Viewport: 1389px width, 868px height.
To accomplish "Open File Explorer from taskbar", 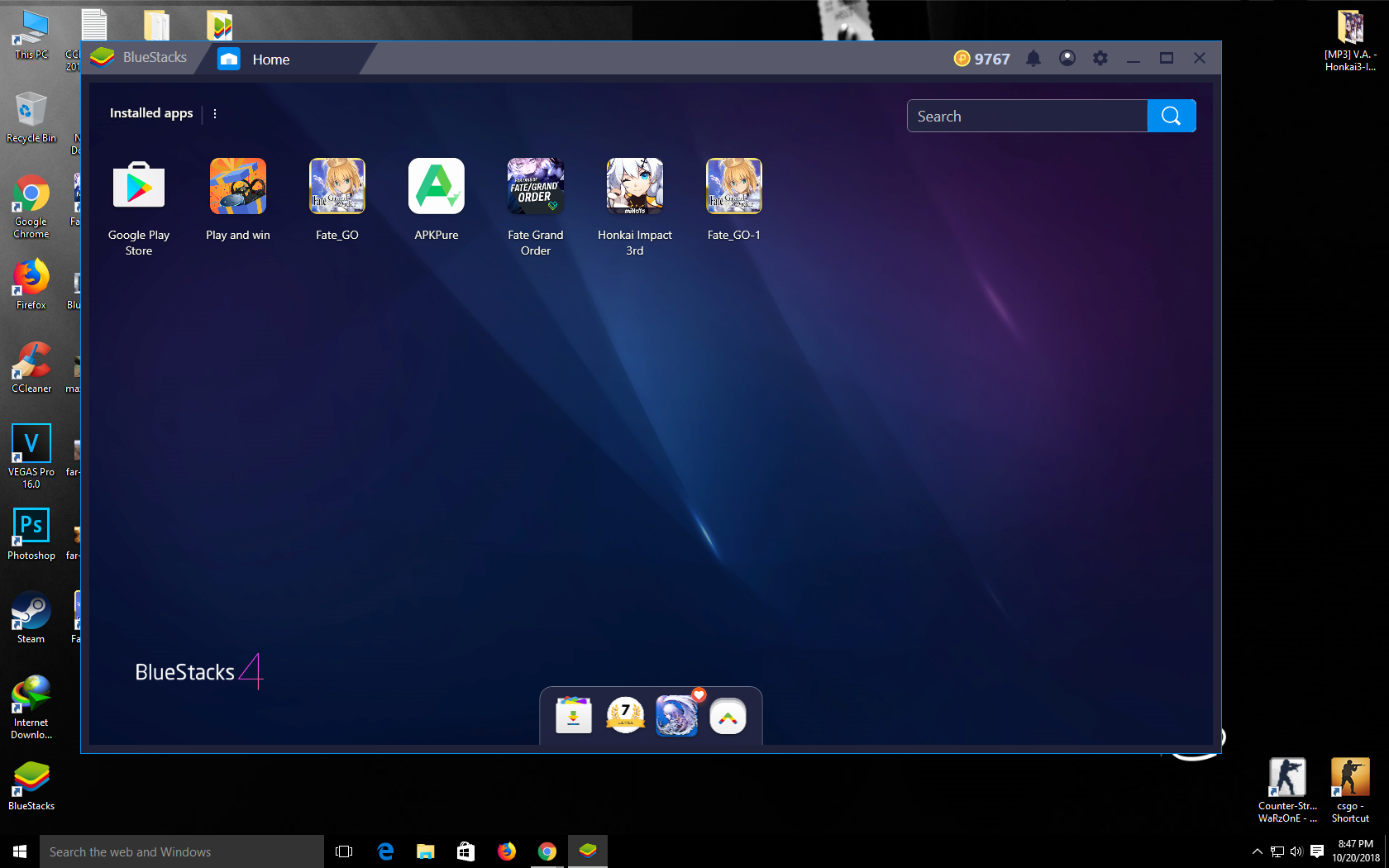I will (426, 851).
